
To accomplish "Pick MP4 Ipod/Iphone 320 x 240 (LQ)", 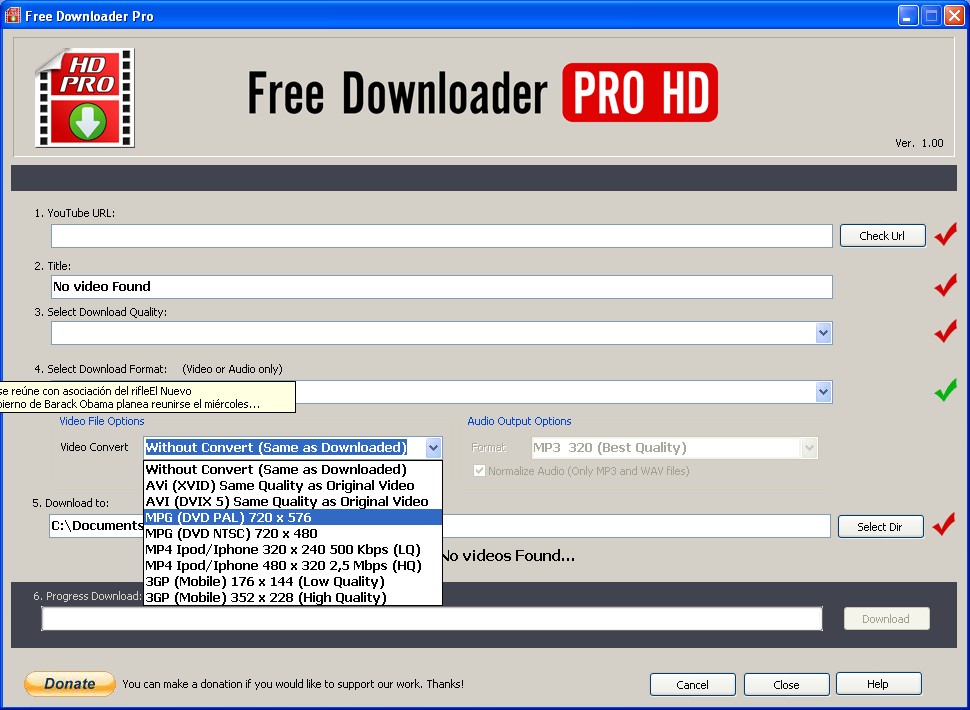I will click(x=293, y=550).
